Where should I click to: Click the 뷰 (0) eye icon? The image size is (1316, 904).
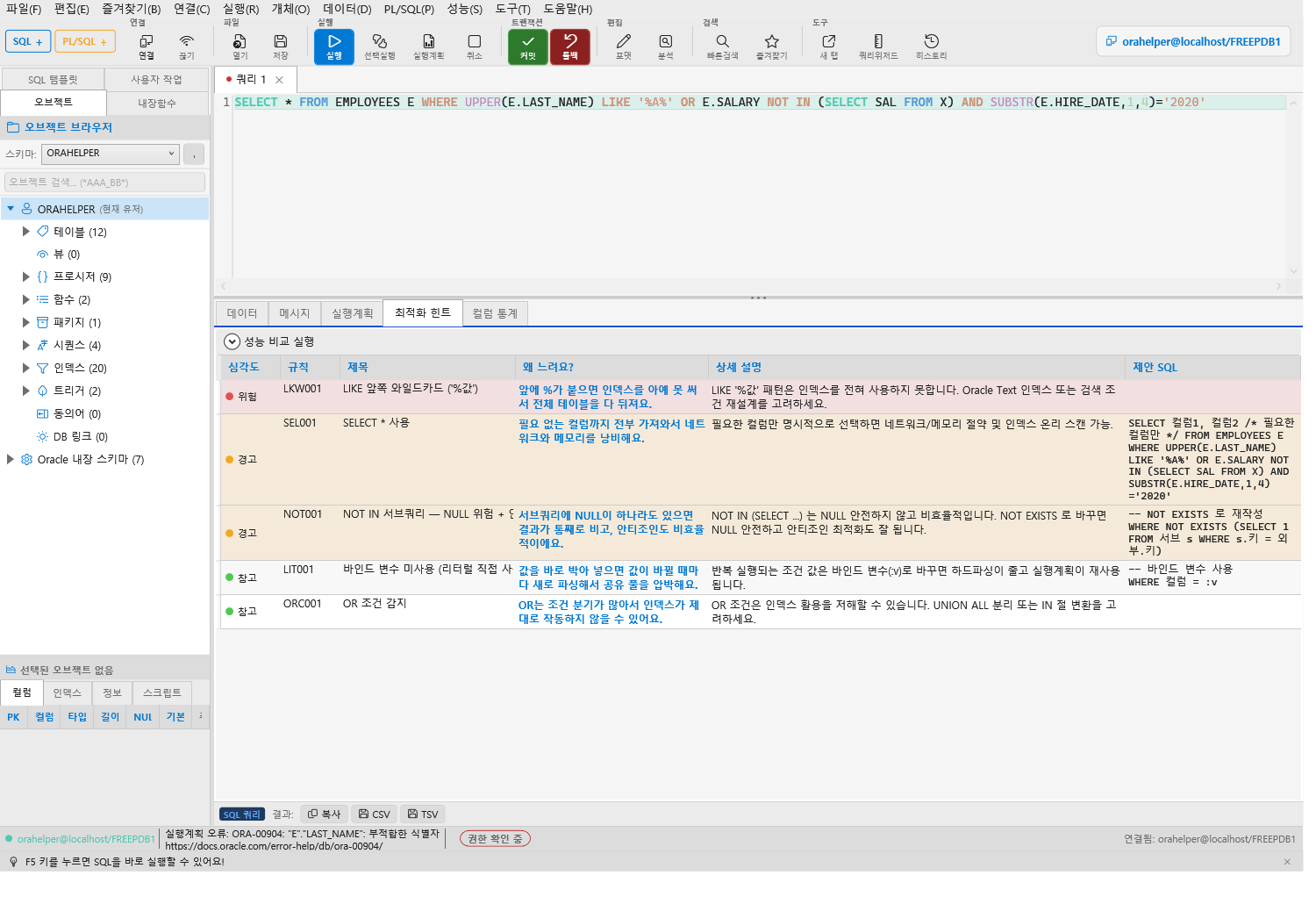(x=42, y=255)
